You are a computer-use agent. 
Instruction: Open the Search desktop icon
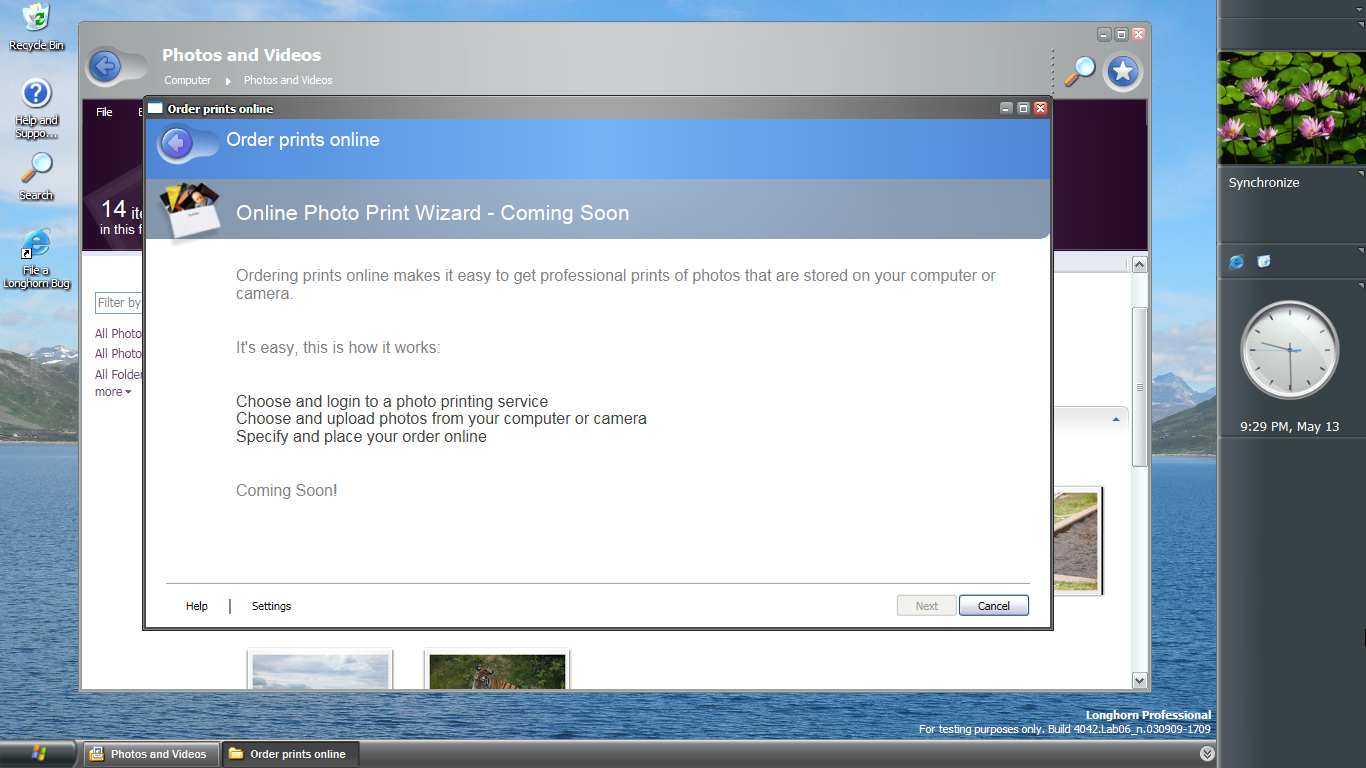coord(36,175)
